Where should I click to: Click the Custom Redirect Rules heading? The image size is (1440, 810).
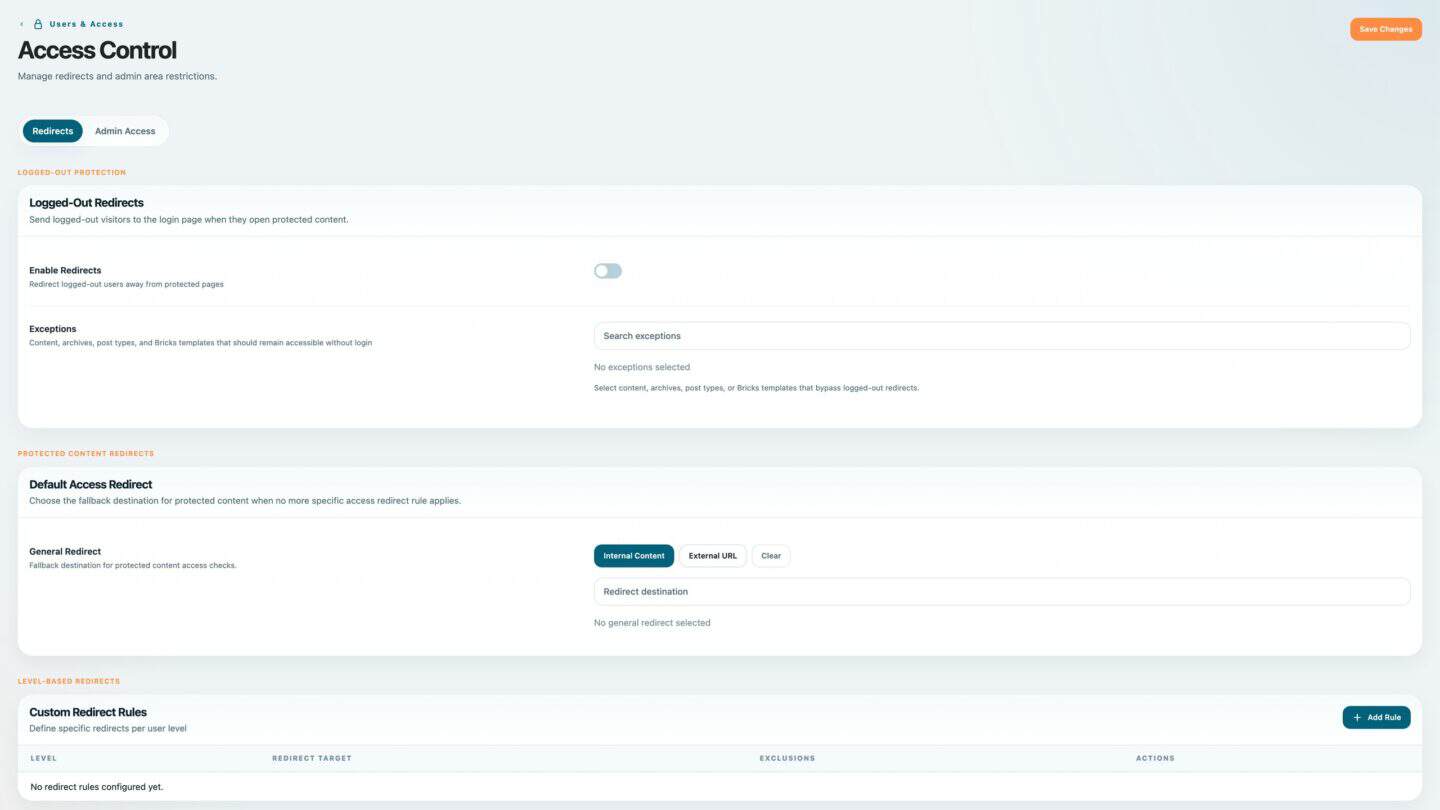tap(88, 712)
